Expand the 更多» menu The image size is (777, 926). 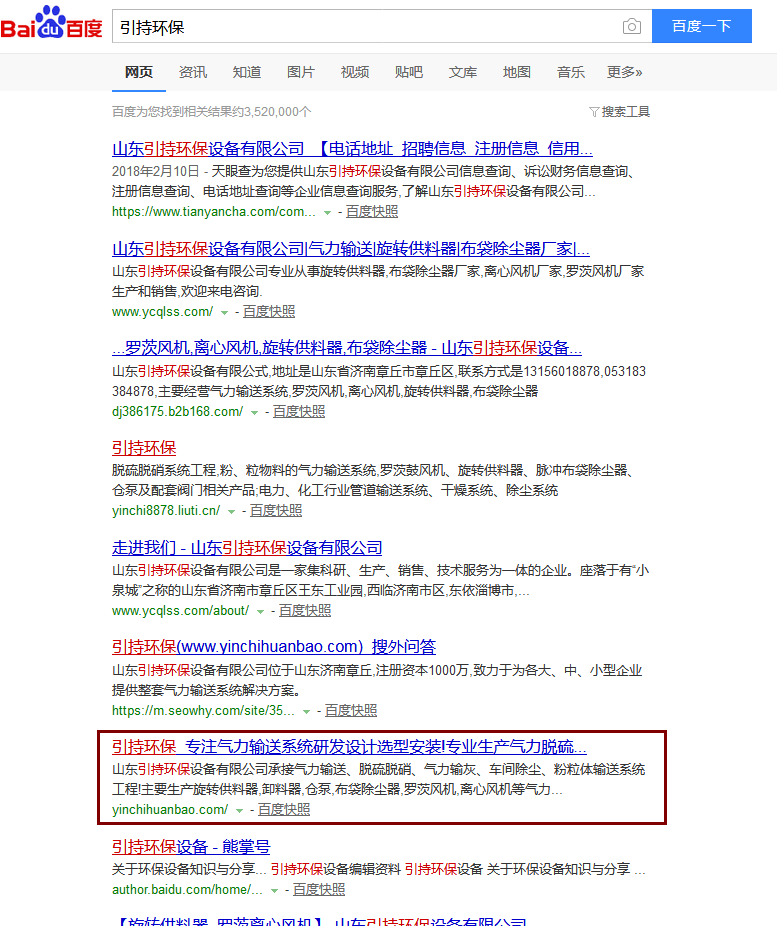pos(625,72)
